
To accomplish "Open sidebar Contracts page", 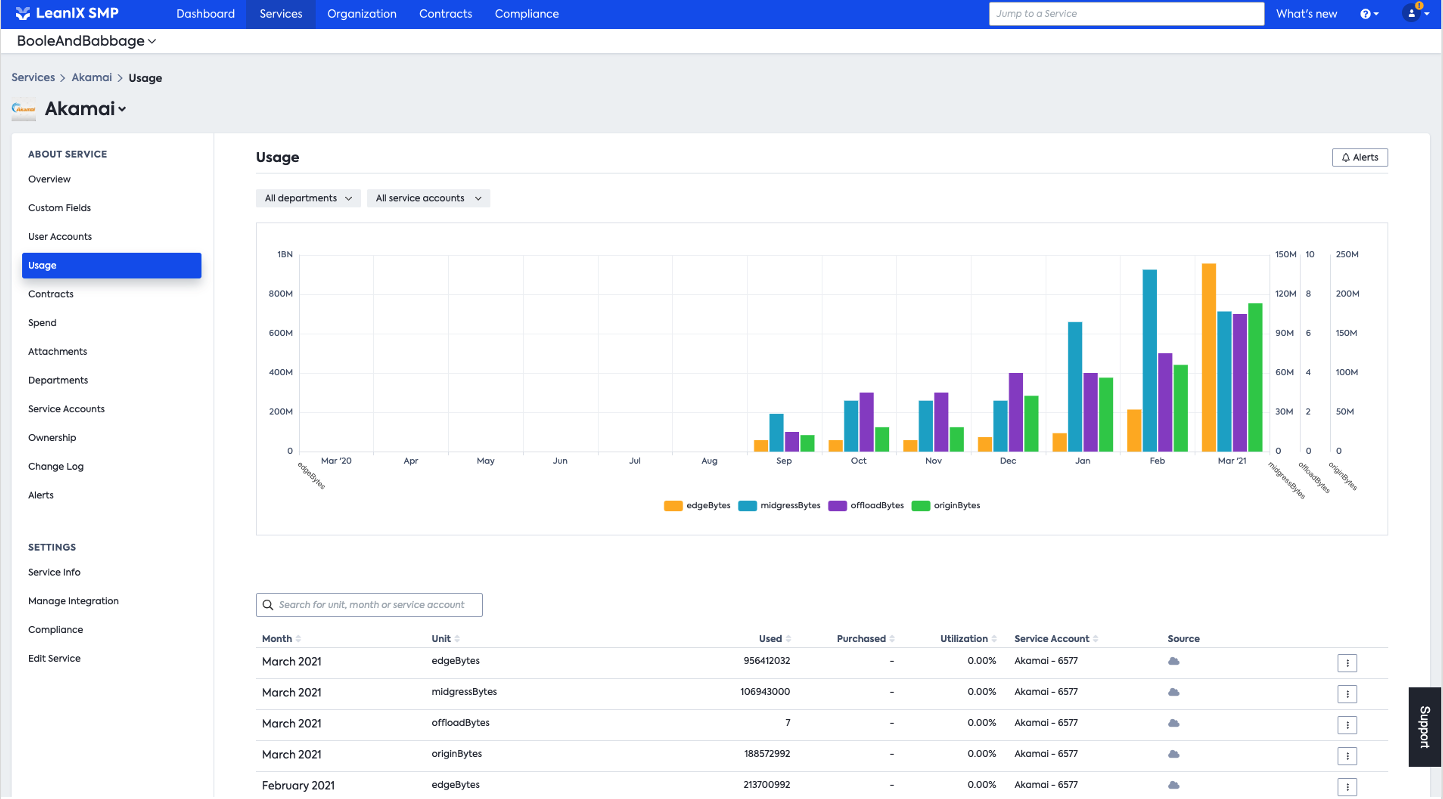I will tap(51, 294).
